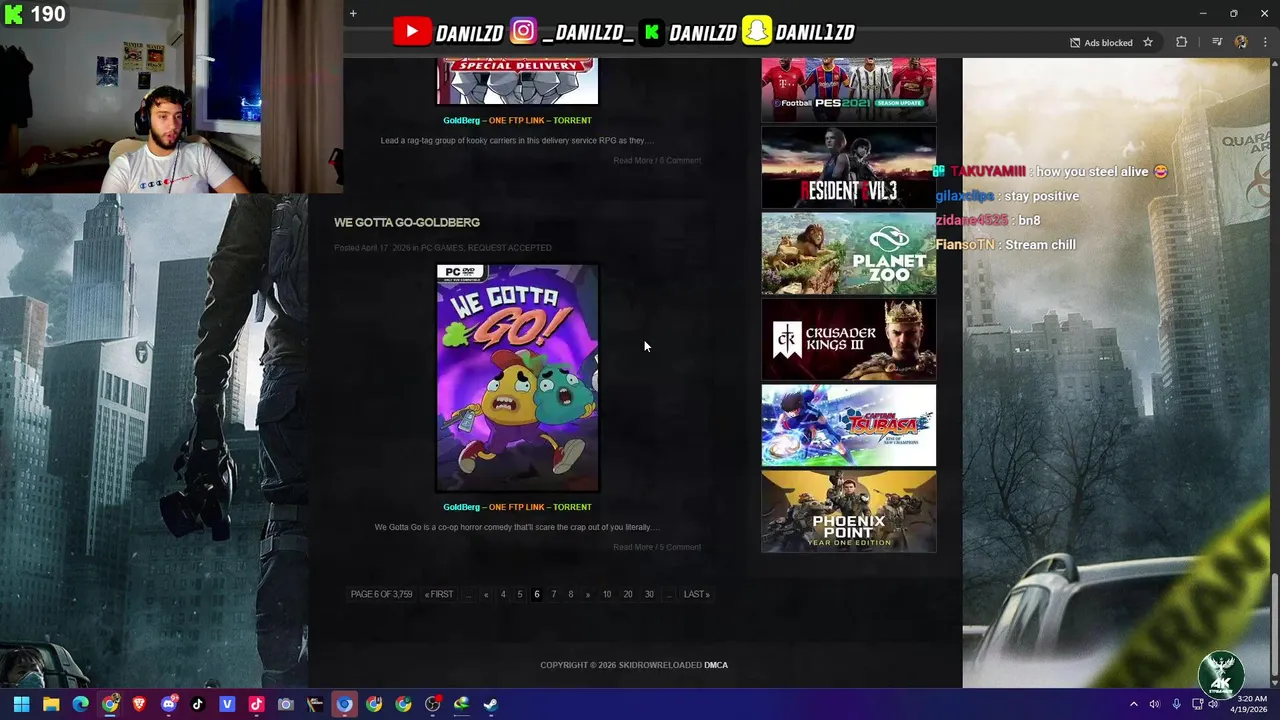Open the Captain Tsubasa sidebar banner
The width and height of the screenshot is (1280, 720).
(x=849, y=425)
